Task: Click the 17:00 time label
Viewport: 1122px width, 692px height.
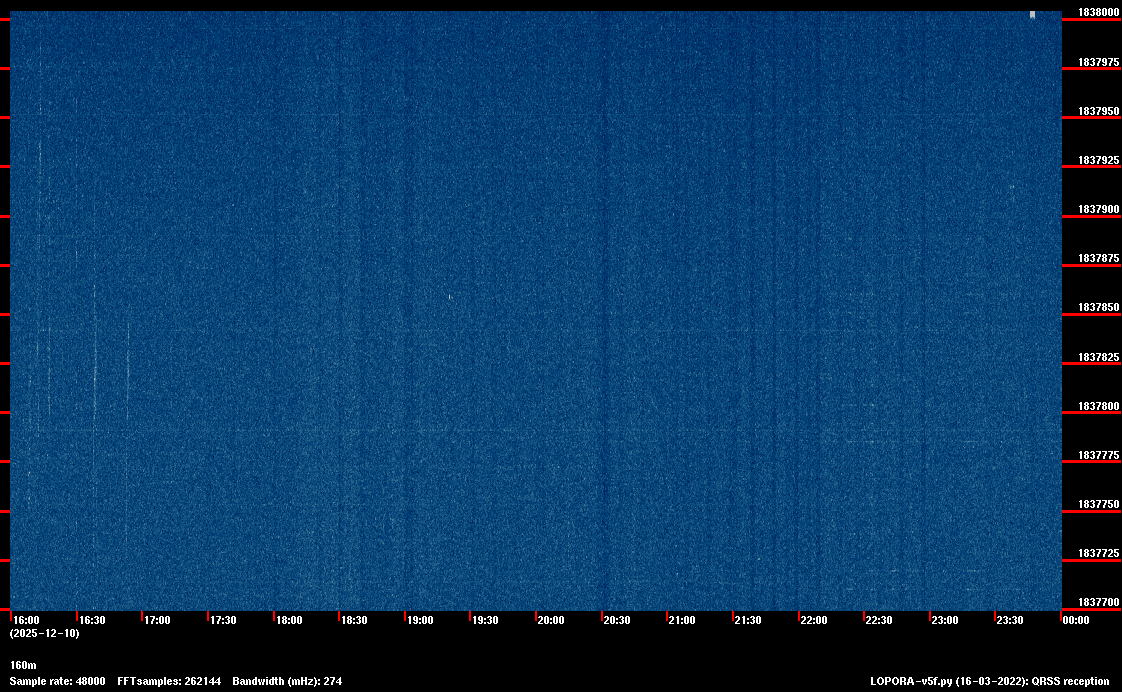Action: (157, 620)
